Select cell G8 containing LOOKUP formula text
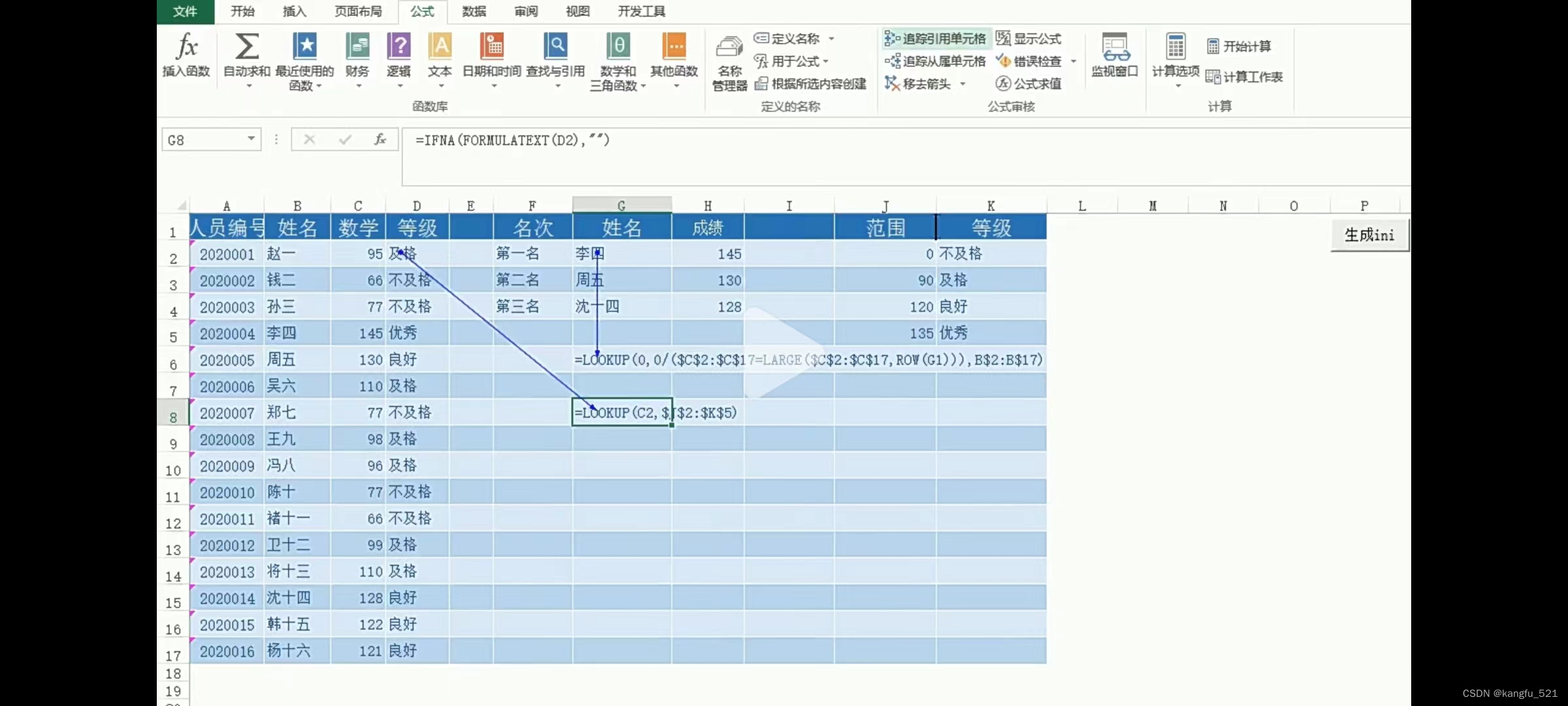The height and width of the screenshot is (706, 1568). (622, 412)
